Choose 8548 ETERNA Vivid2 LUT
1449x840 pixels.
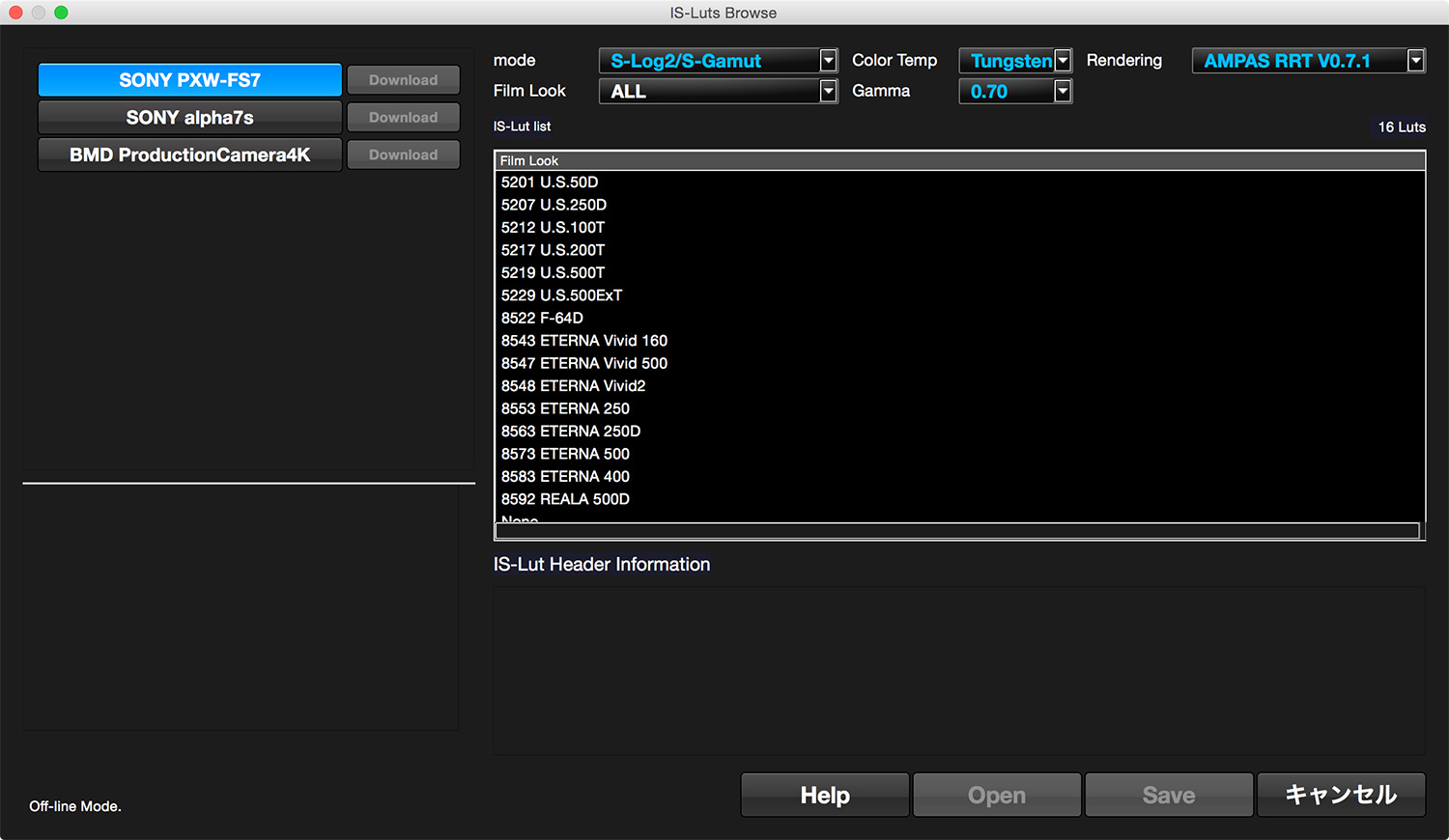(x=573, y=386)
